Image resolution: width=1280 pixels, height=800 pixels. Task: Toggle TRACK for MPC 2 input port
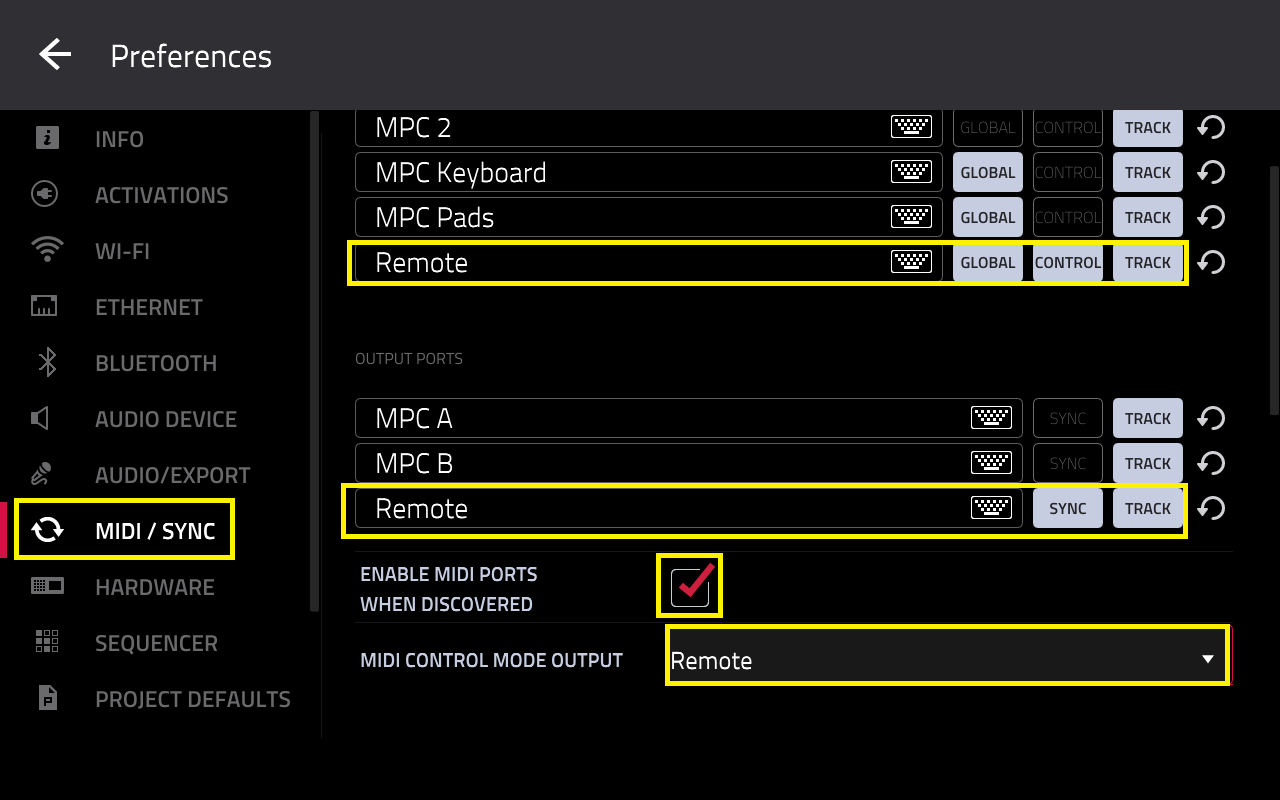tap(1148, 127)
